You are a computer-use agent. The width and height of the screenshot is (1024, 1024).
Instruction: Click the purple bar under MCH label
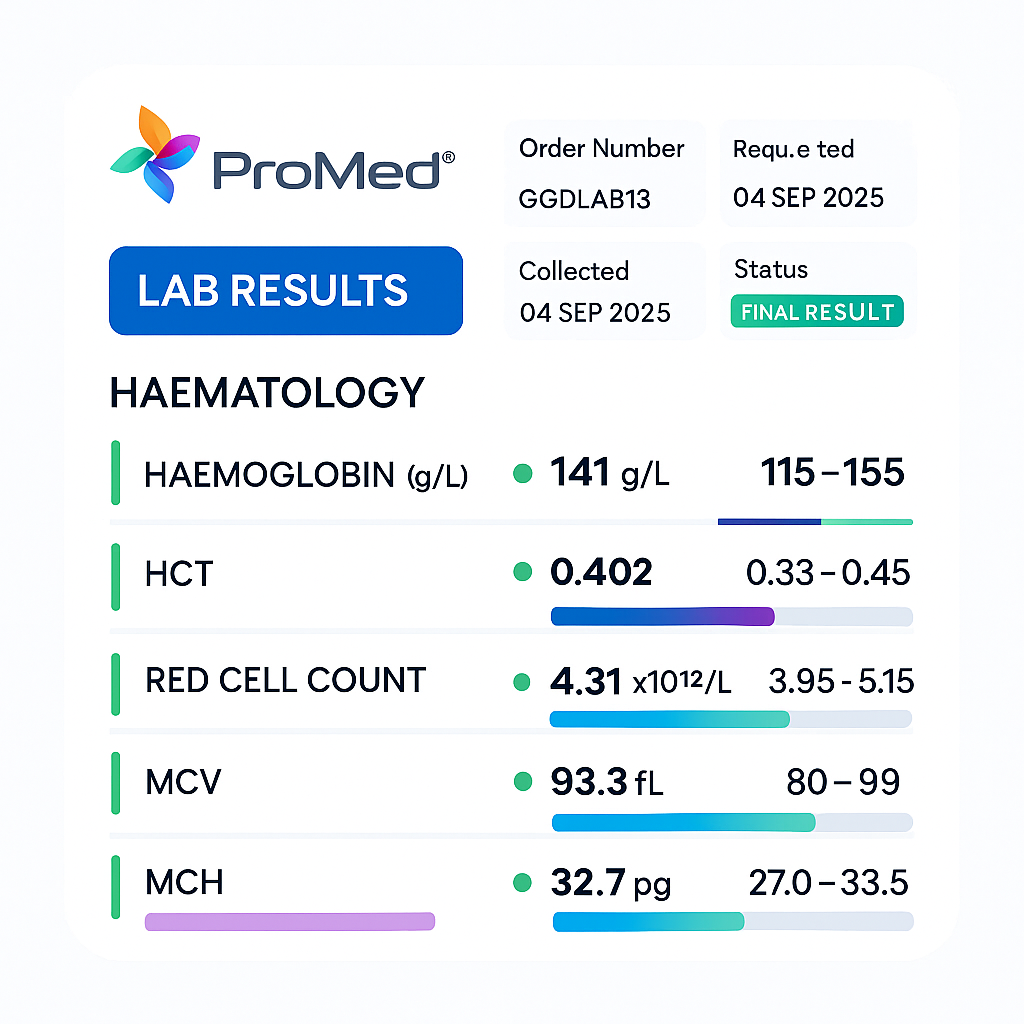coord(290,921)
